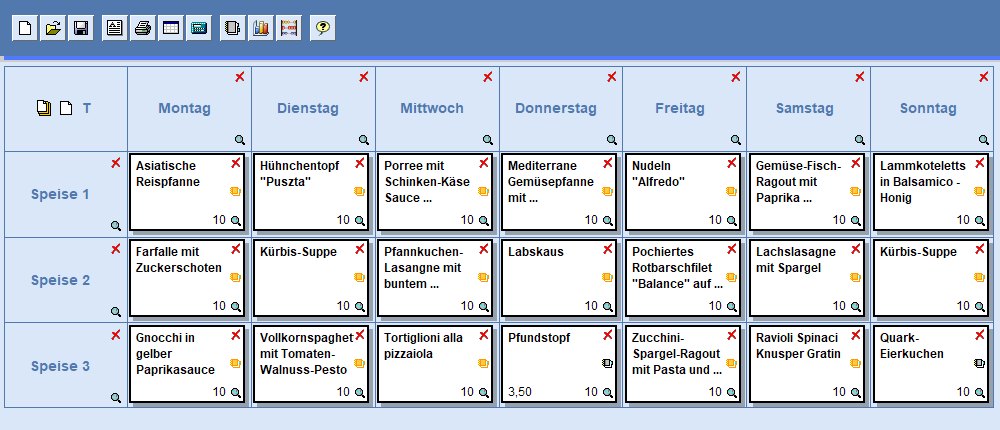Click the copy pages icon in corner cell
Viewport: 1000px width, 430px height.
[44, 108]
